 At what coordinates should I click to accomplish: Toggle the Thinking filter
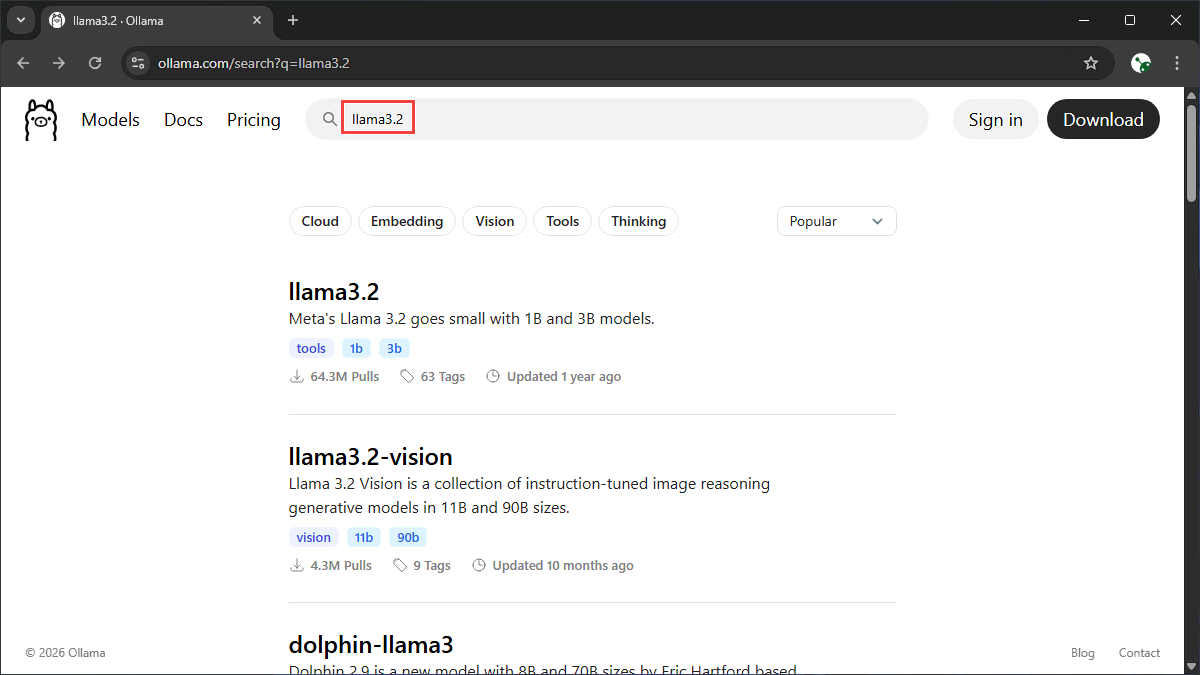click(x=638, y=221)
